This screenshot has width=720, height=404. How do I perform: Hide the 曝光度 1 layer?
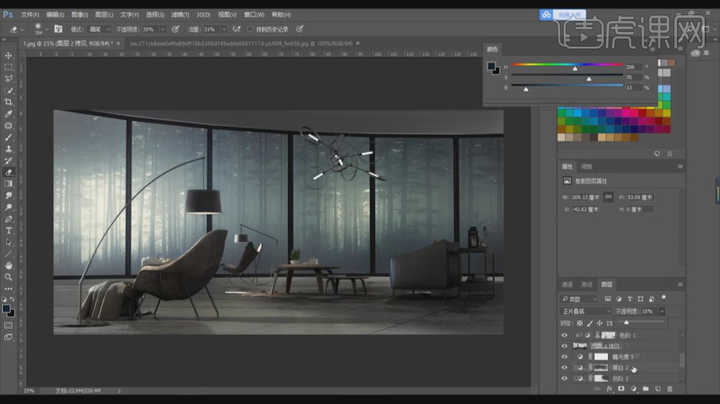(564, 357)
